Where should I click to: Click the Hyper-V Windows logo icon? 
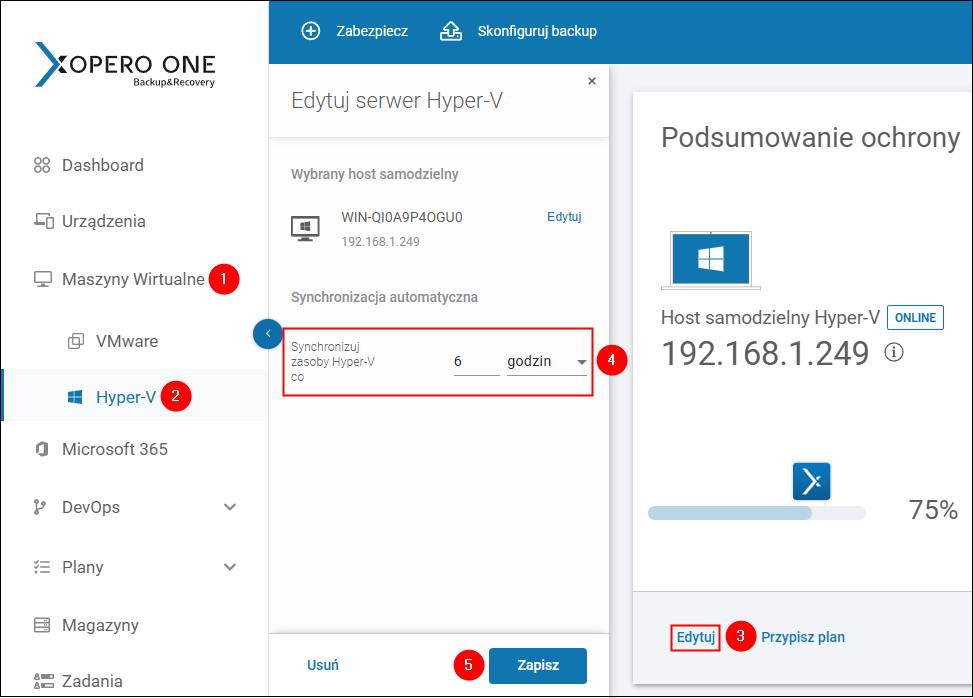pos(75,397)
